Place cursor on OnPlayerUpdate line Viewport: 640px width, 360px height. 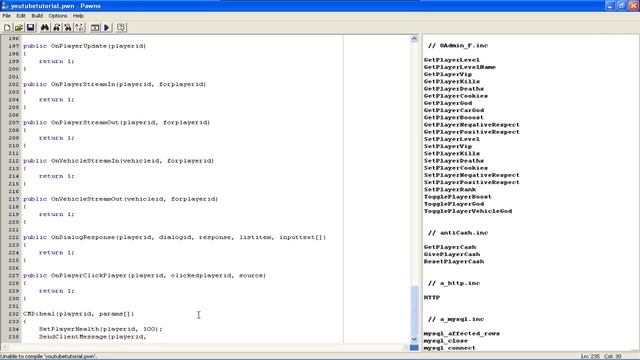click(x=84, y=46)
